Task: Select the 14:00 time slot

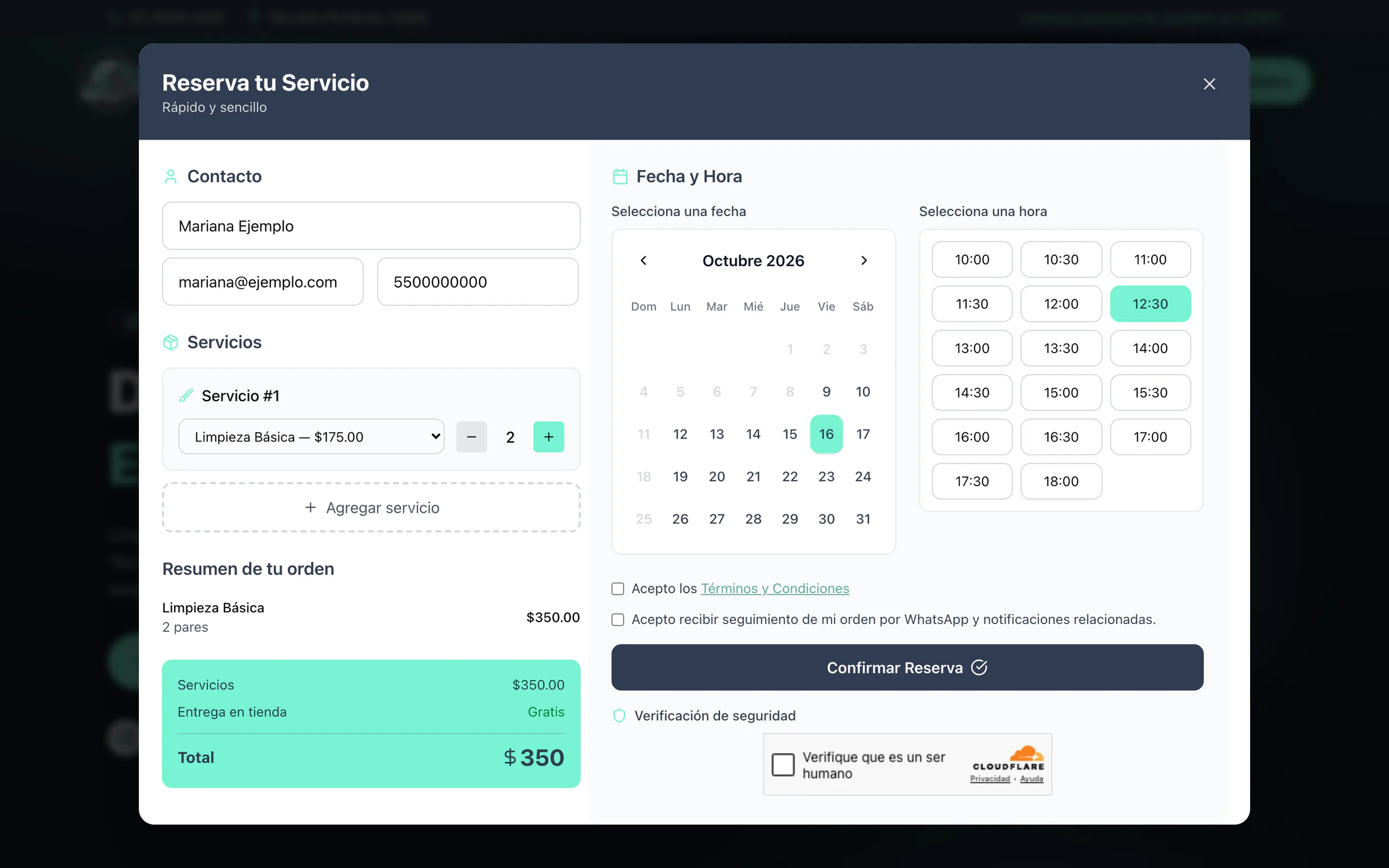Action: point(1150,348)
